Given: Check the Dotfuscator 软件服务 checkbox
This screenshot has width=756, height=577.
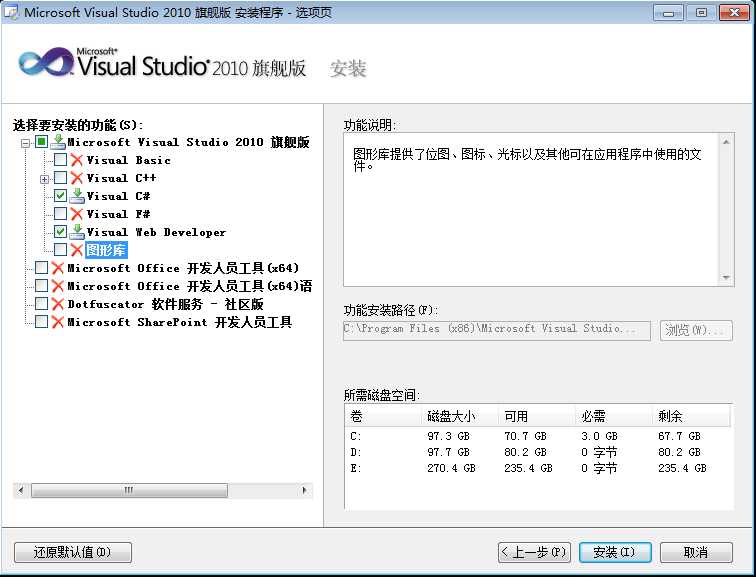Looking at the screenshot, I should 42,304.
